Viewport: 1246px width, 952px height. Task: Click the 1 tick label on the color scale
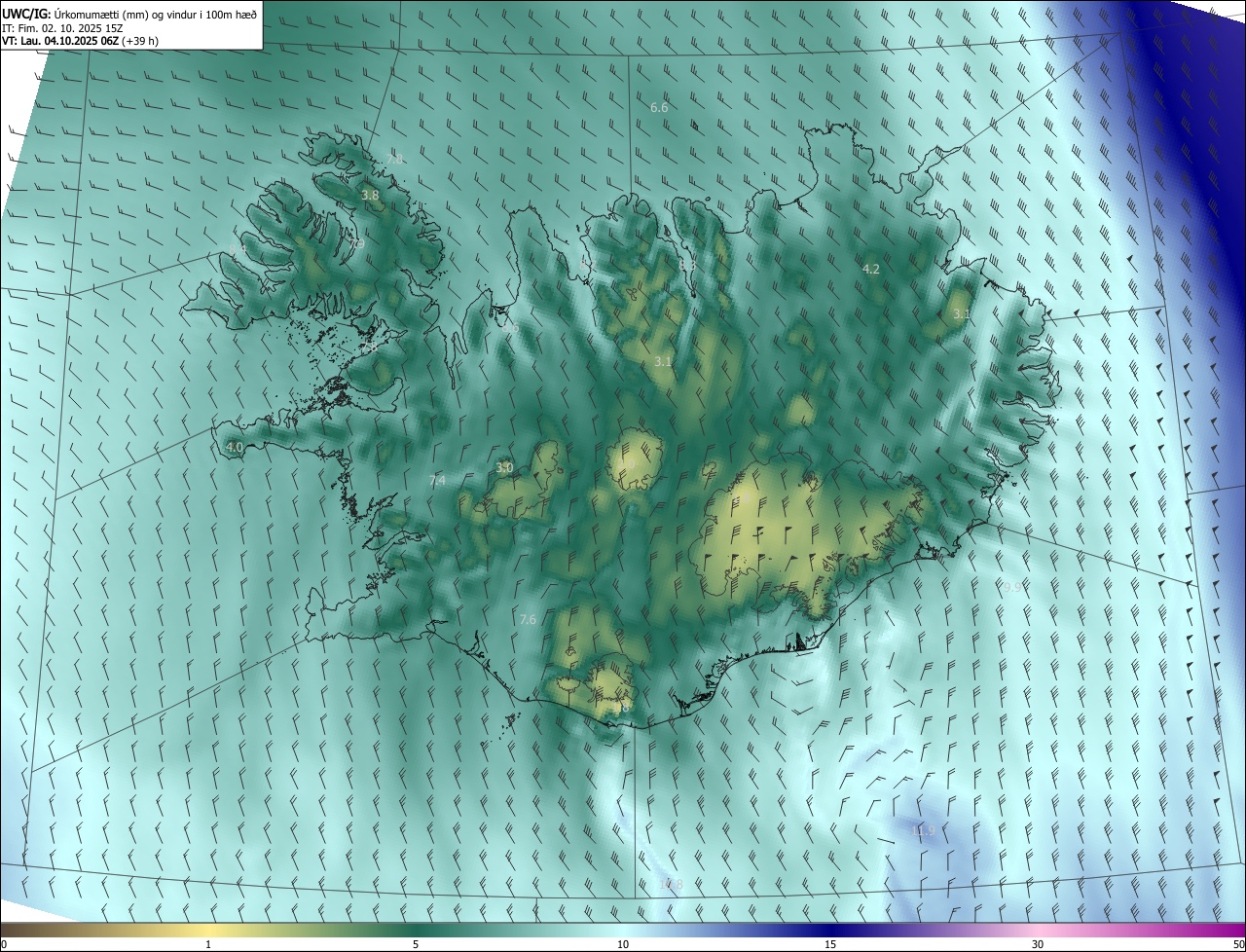tap(208, 944)
